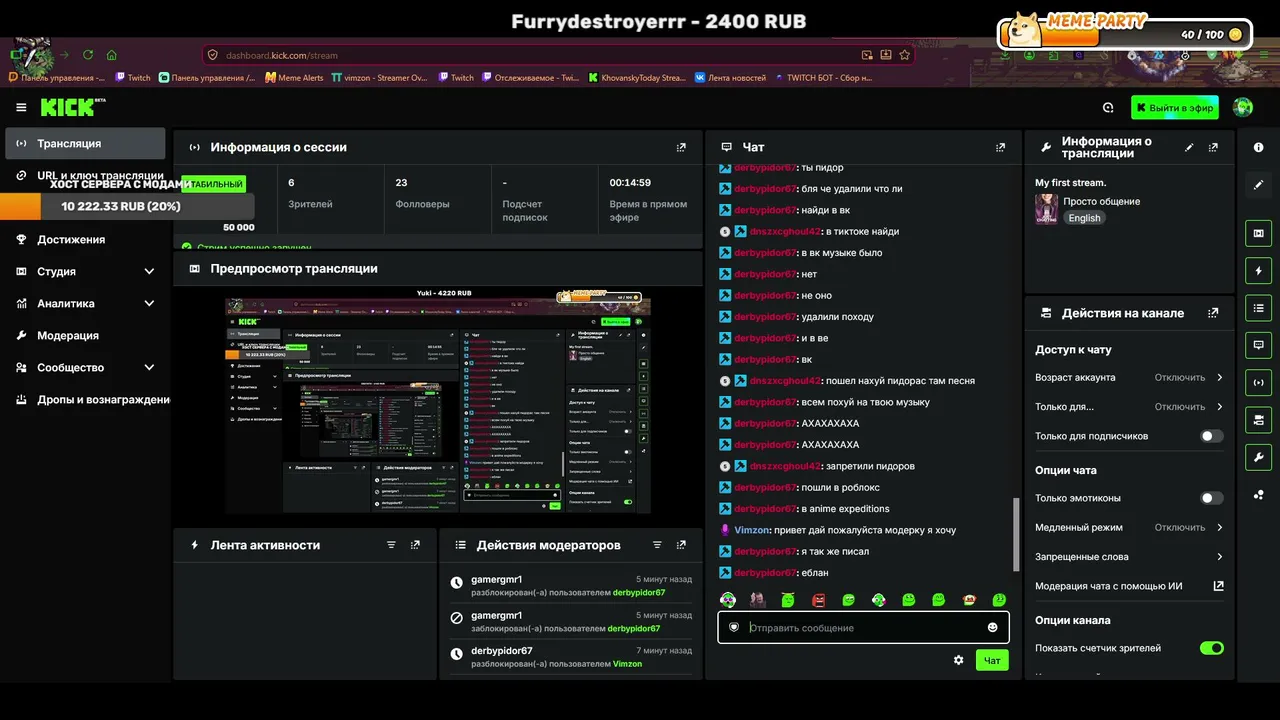Toggle the activity feed lightning widget in the right sidebar
The width and height of the screenshot is (1280, 720).
[x=1258, y=270]
